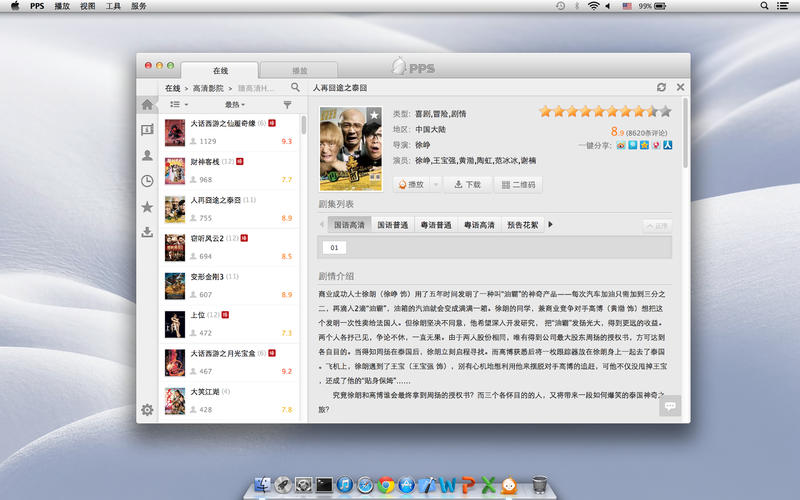Switch to the 在线 tab

click(x=220, y=70)
